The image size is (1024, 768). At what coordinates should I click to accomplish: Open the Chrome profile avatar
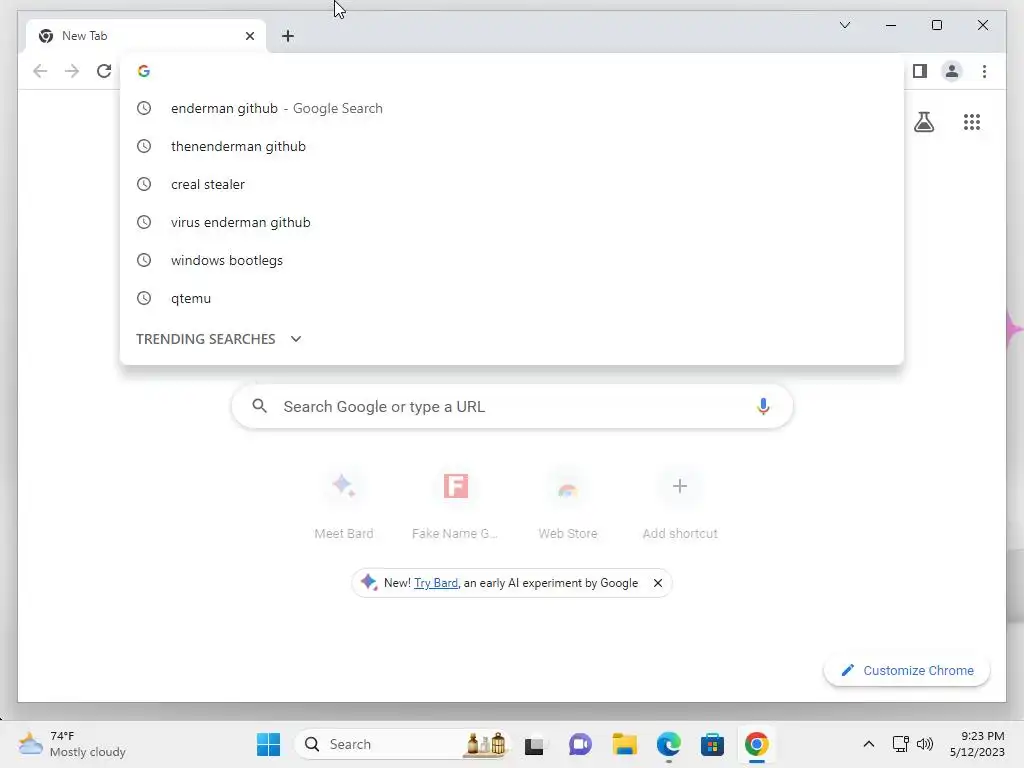coord(952,71)
